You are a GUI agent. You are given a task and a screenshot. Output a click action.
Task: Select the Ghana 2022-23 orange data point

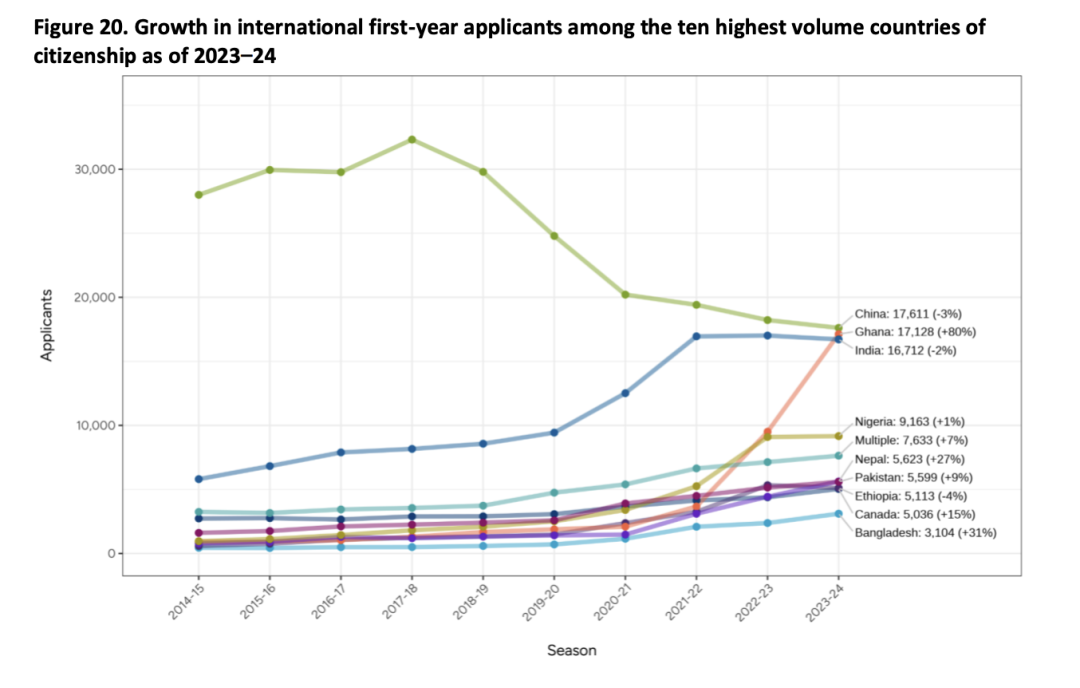click(767, 432)
